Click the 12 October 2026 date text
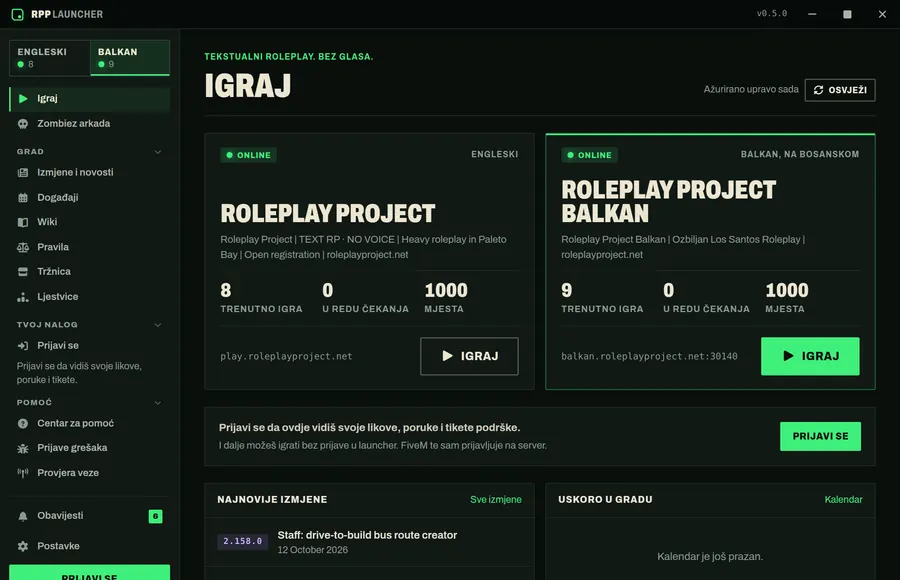Screen dimensions: 900x580 click(x=313, y=550)
